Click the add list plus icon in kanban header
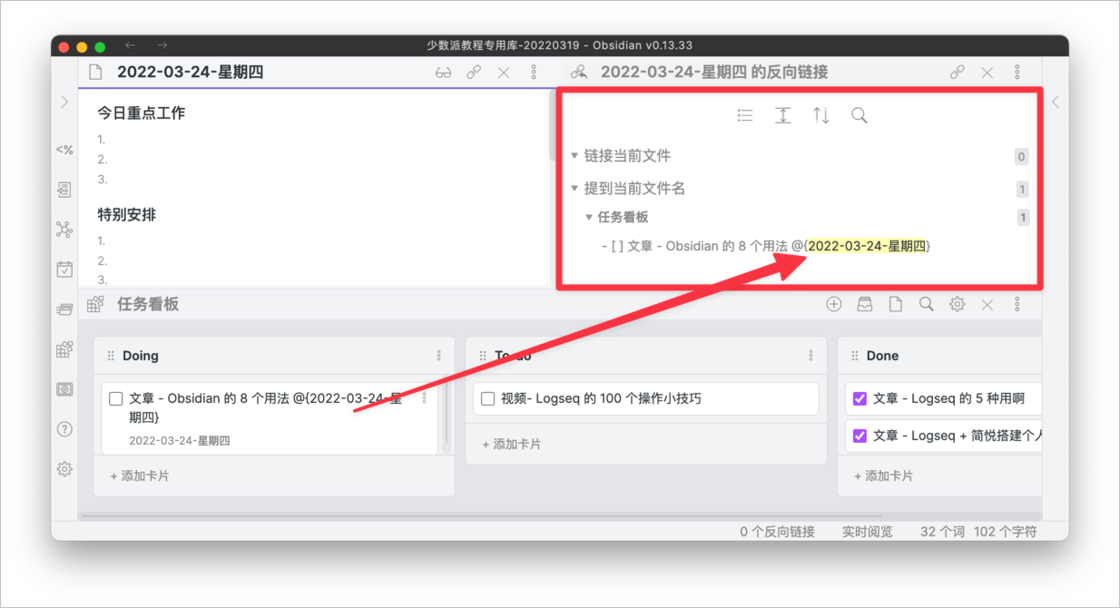Image resolution: width=1120 pixels, height=608 pixels. tap(834, 304)
